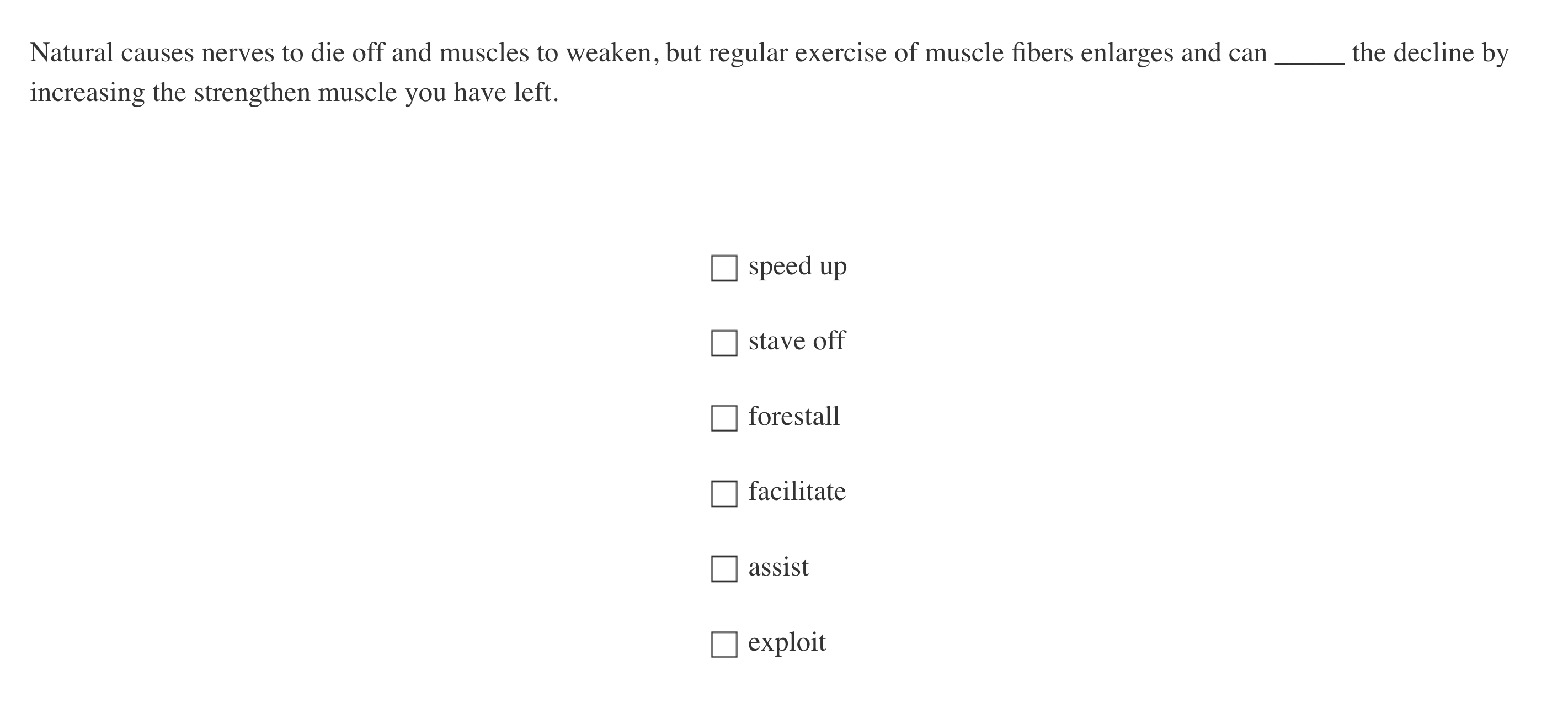This screenshot has height=713, width=1568.
Task: Select the 'exploit' option text
Action: (x=786, y=643)
